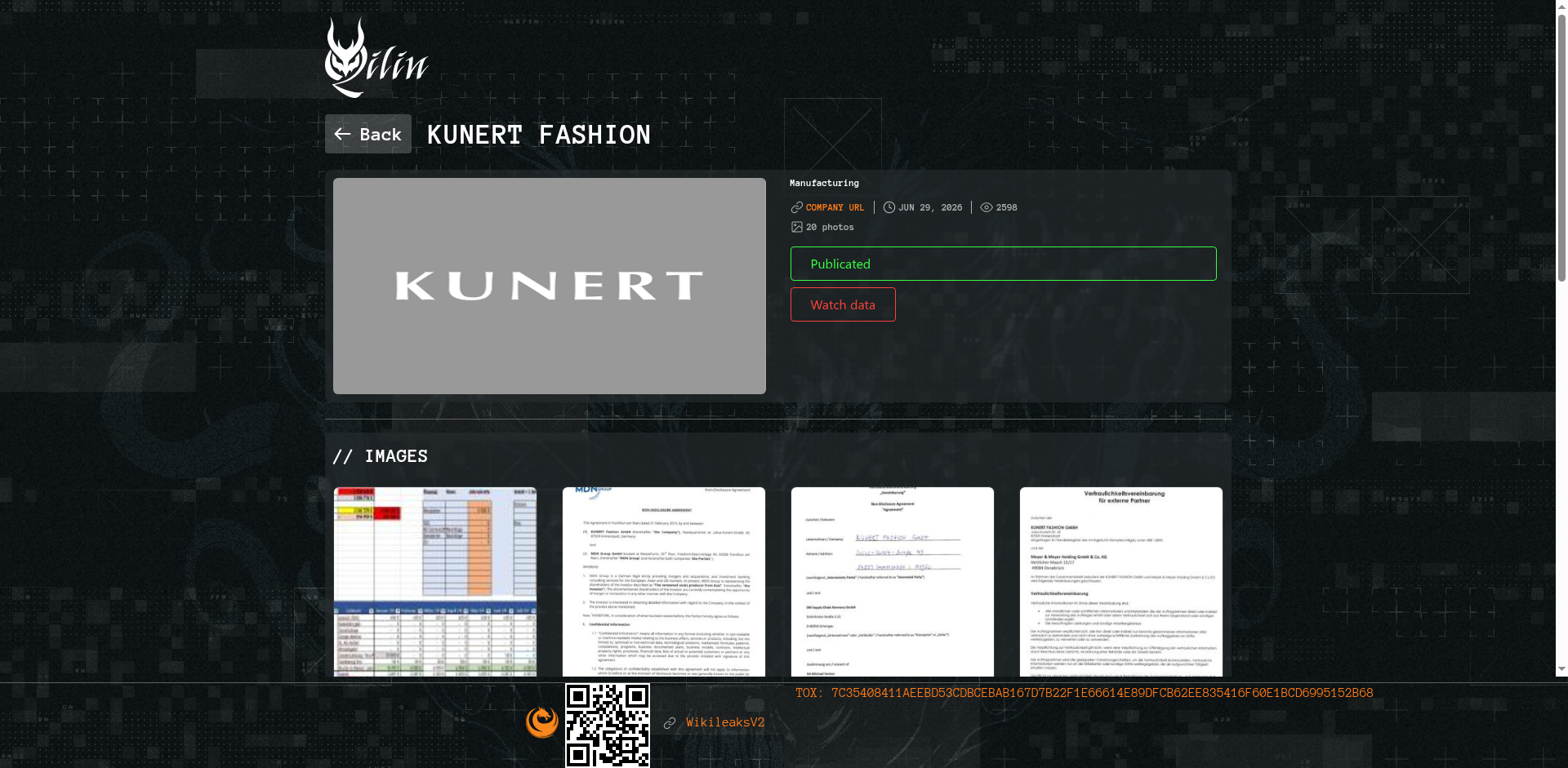Click the // IMAGES section heading
This screenshot has height=768, width=1568.
pyautogui.click(x=381, y=456)
